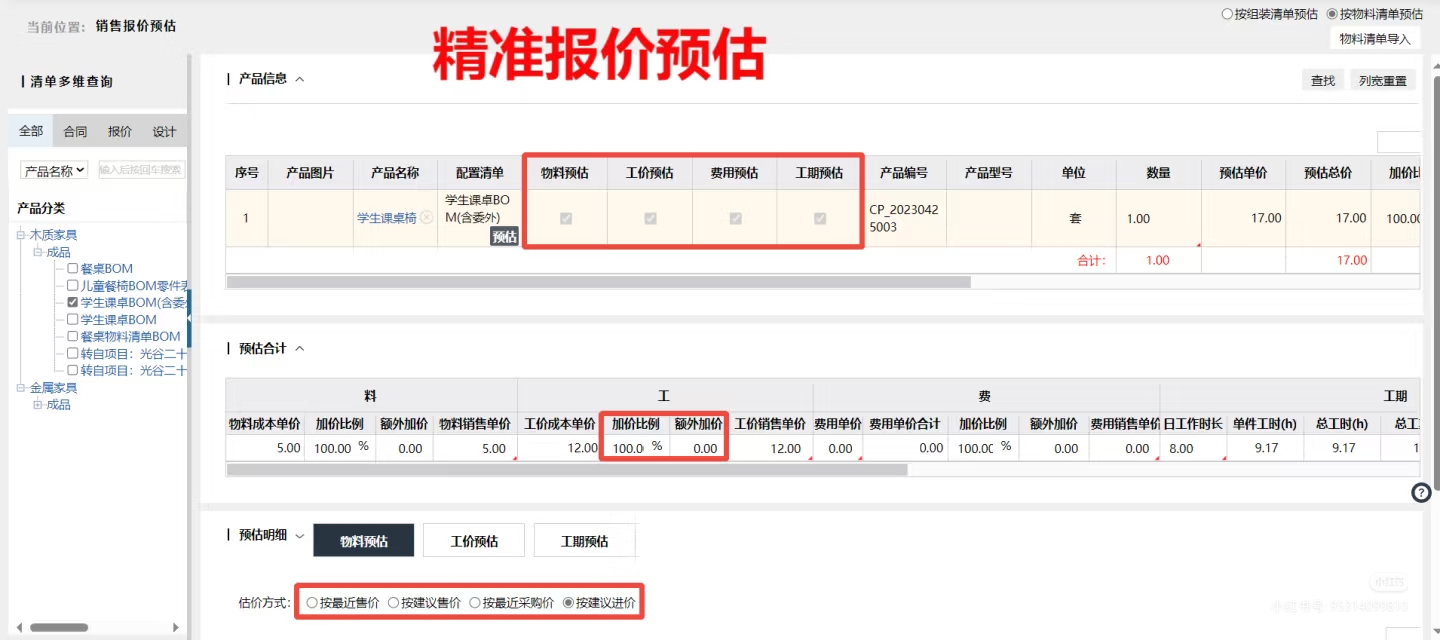Screen dimensions: 1440x640
Task: Check the 餐桌物料清单BOM checkbox
Action: (73, 336)
